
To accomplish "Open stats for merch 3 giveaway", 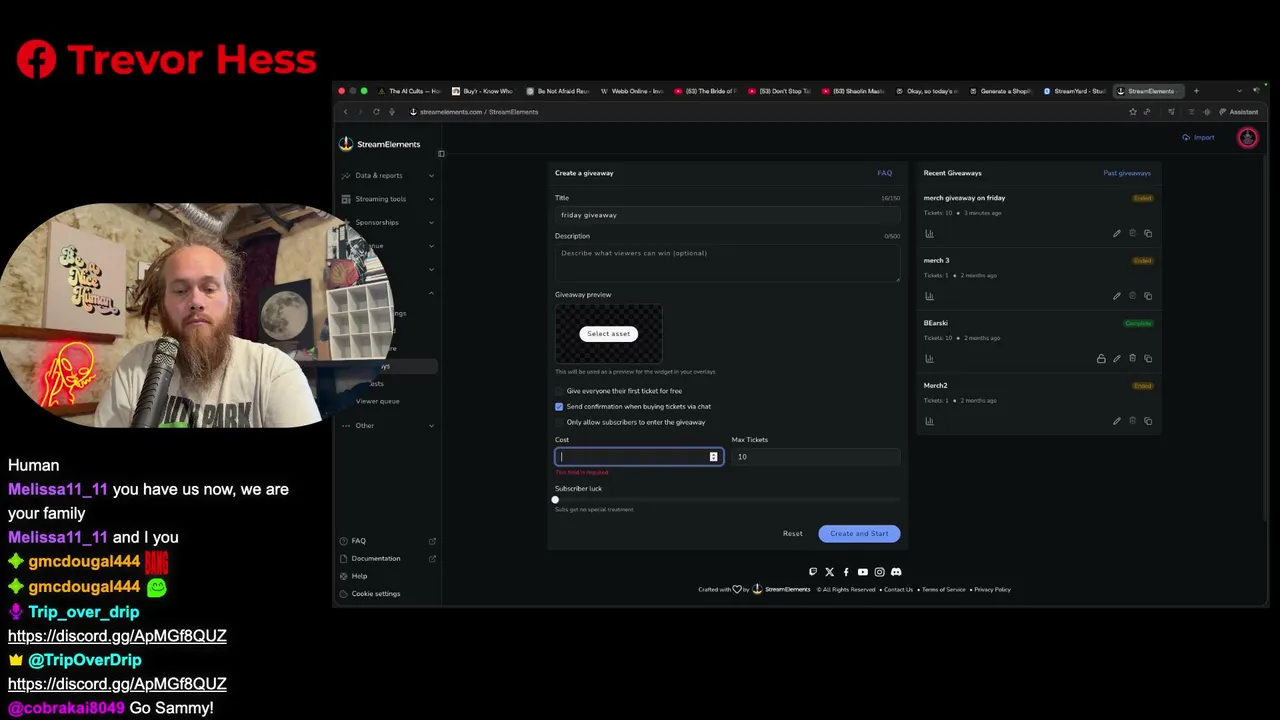I will (x=929, y=296).
